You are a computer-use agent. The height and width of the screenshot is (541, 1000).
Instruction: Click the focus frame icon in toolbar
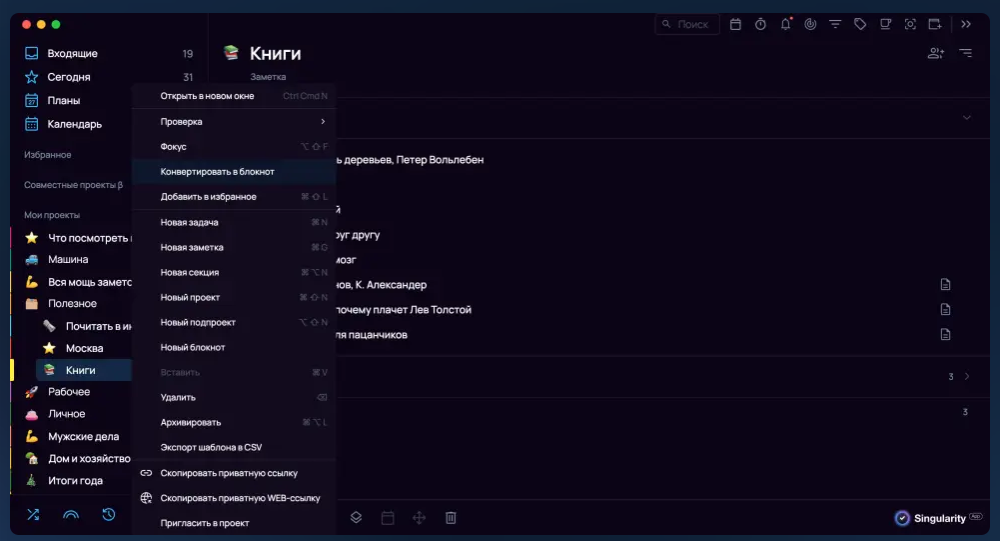tap(910, 24)
